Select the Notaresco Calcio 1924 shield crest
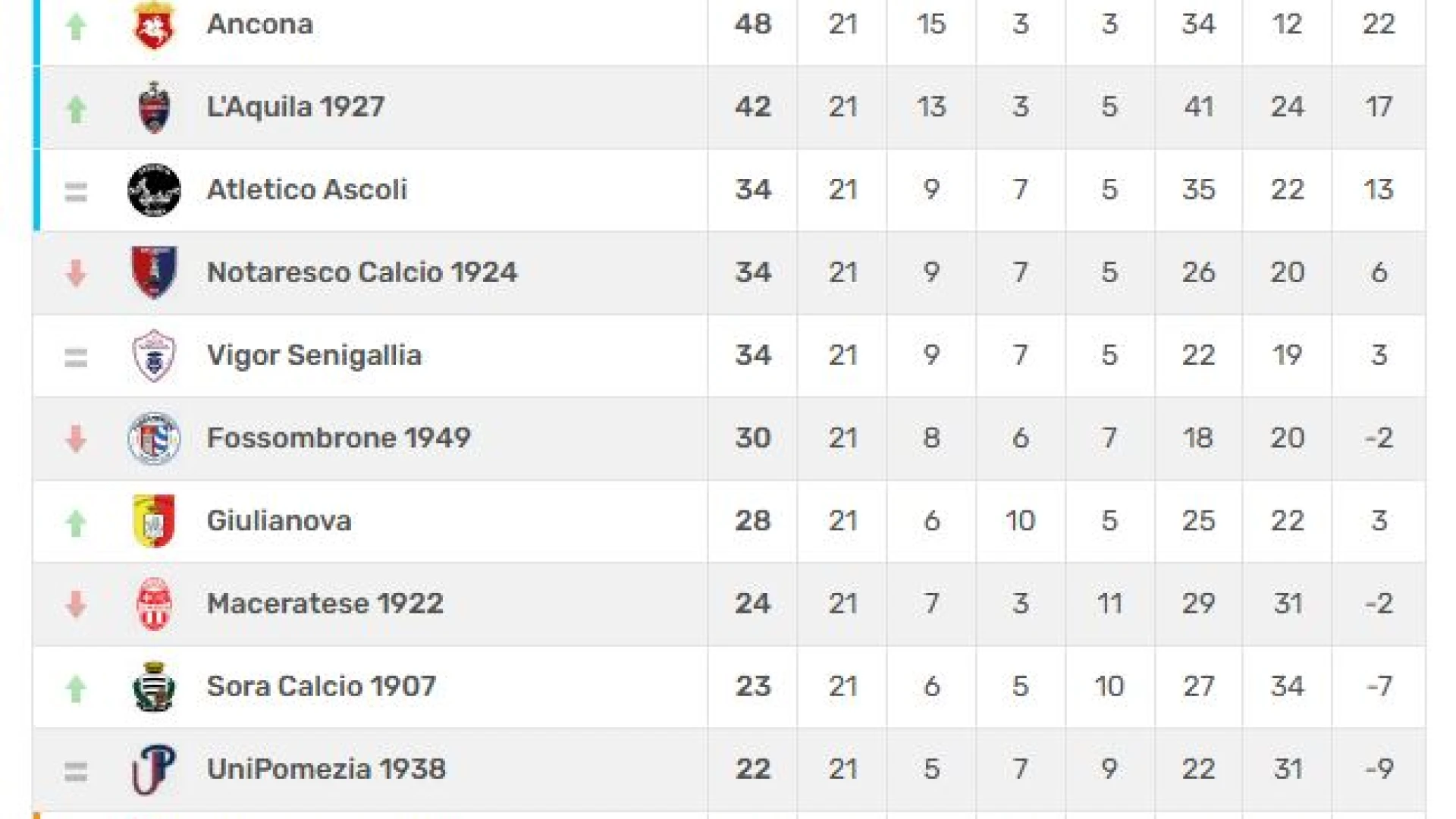This screenshot has height=819, width=1456. (154, 272)
